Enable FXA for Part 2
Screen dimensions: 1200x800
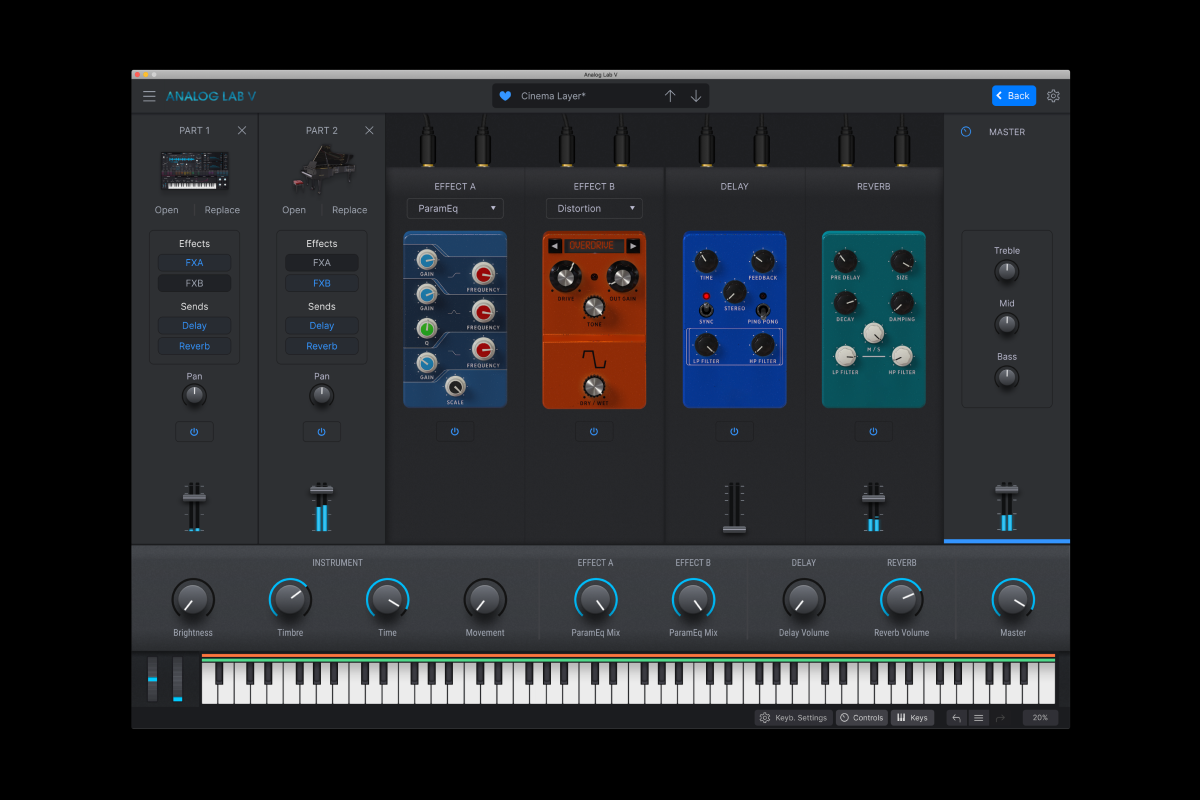[x=321, y=263]
